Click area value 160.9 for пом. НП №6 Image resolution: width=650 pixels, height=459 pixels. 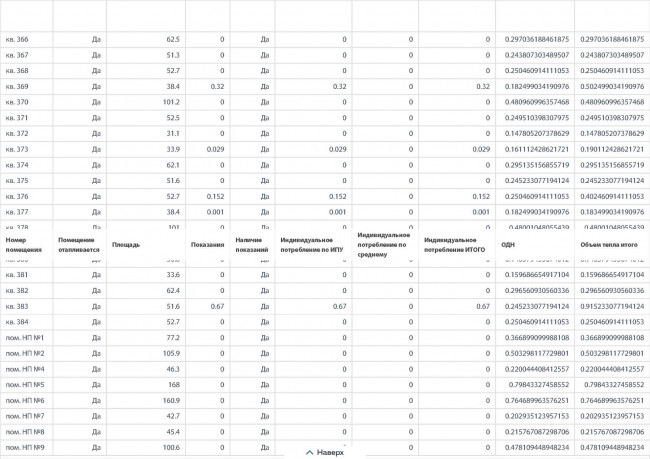(x=171, y=401)
